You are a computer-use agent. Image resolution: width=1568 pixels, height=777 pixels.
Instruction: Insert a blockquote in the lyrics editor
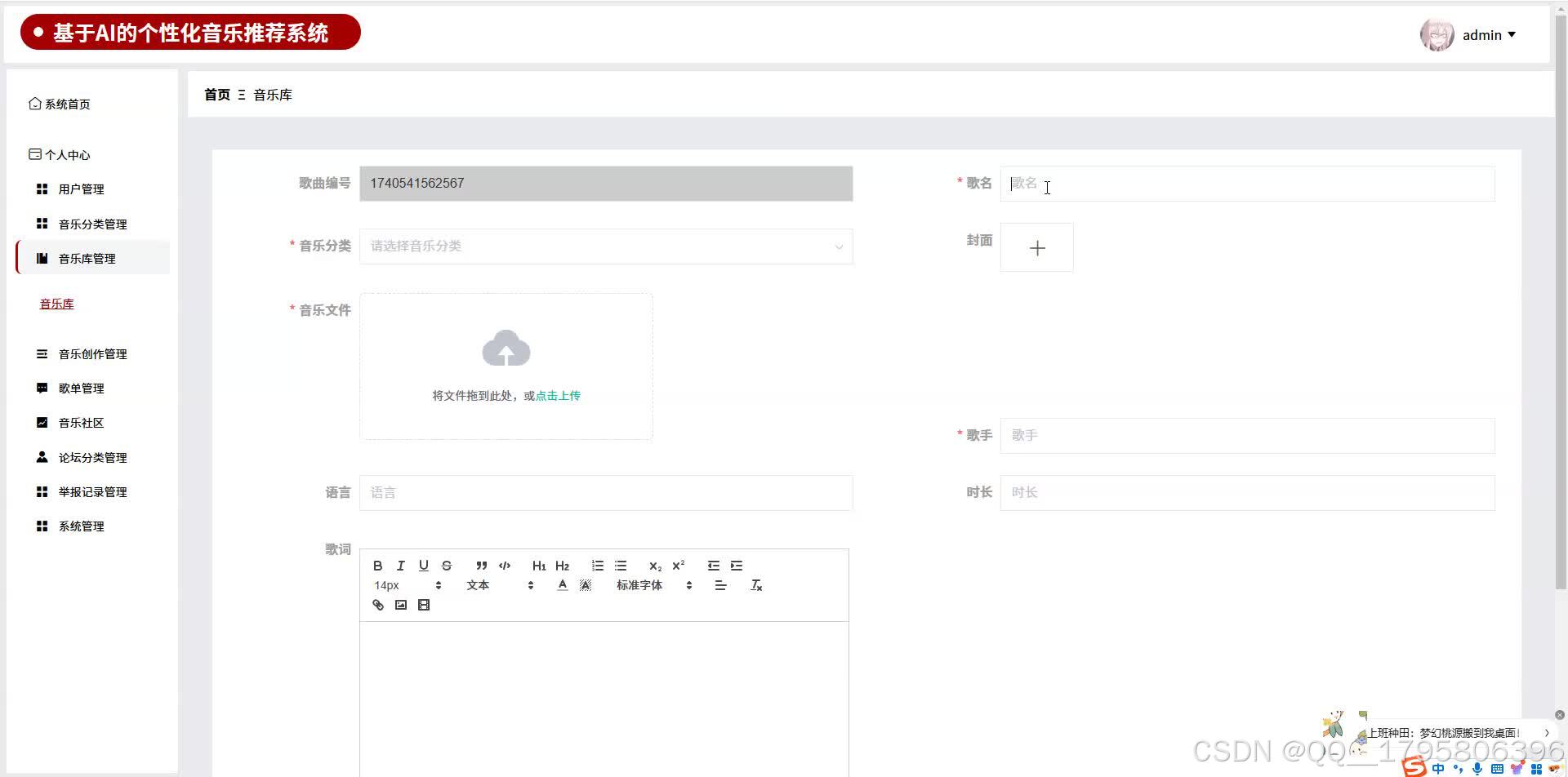481,565
